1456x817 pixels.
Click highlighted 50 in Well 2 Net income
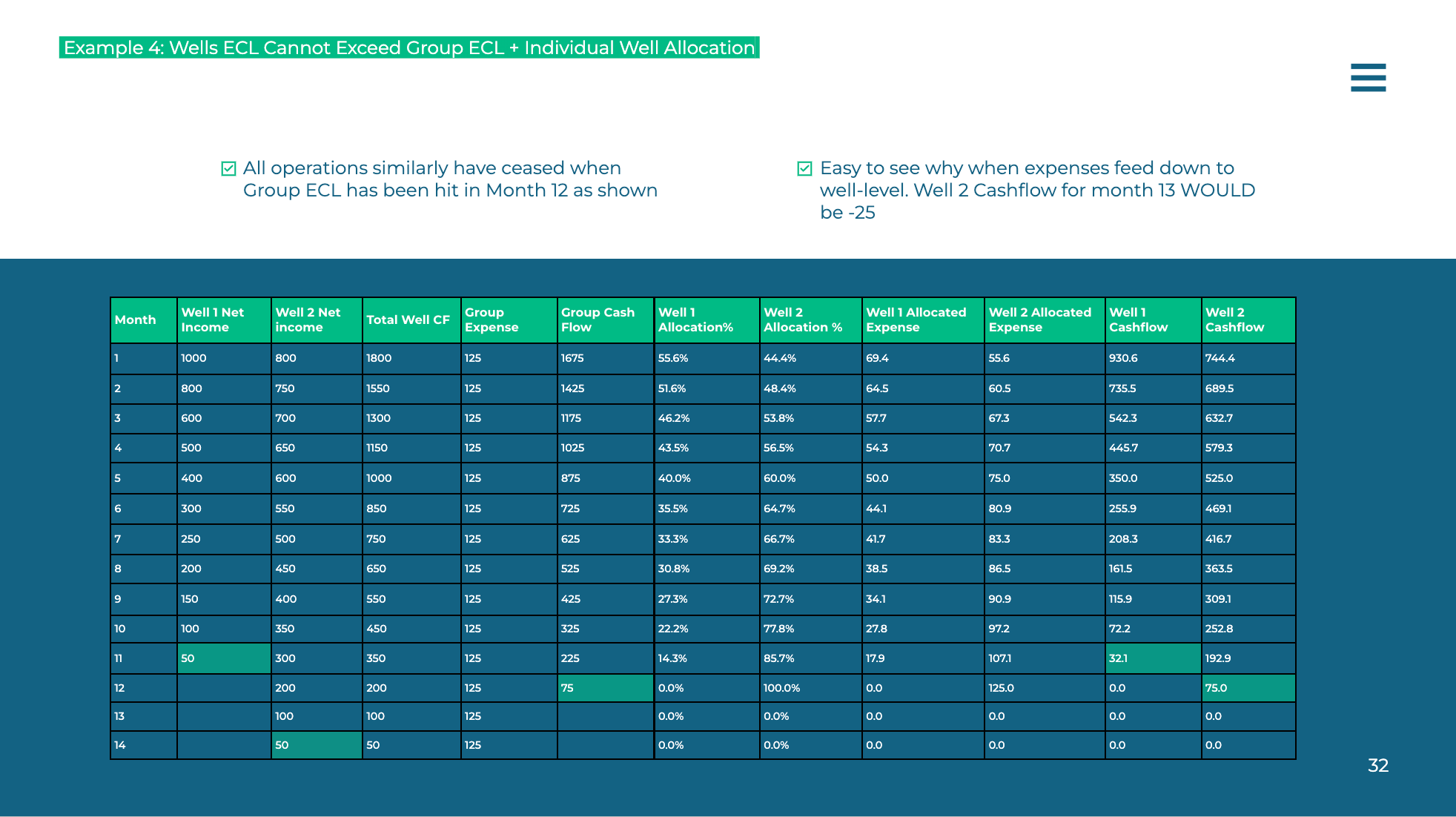pos(316,745)
